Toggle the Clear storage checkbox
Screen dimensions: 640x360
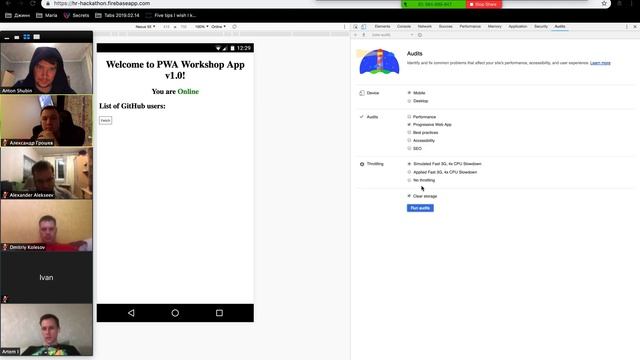tap(409, 196)
